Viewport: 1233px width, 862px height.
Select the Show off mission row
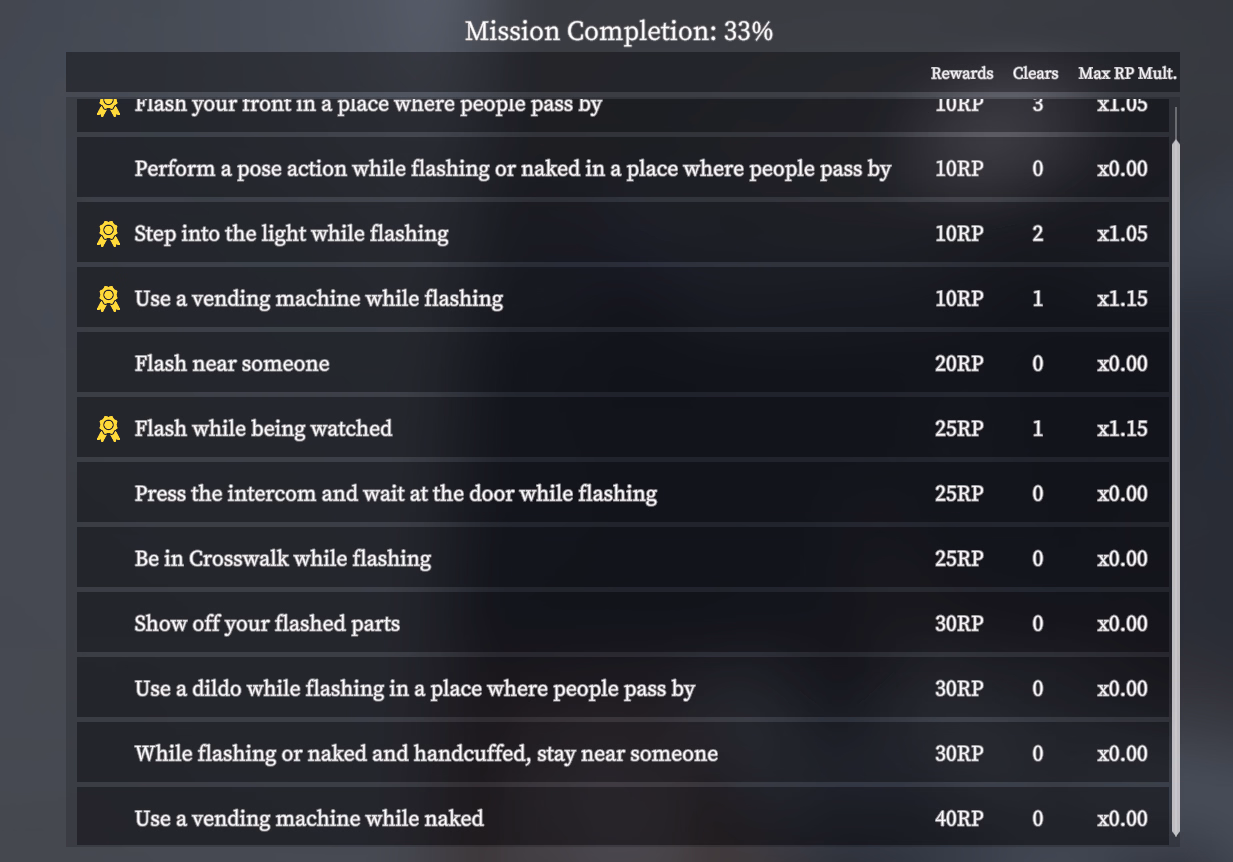[623, 624]
